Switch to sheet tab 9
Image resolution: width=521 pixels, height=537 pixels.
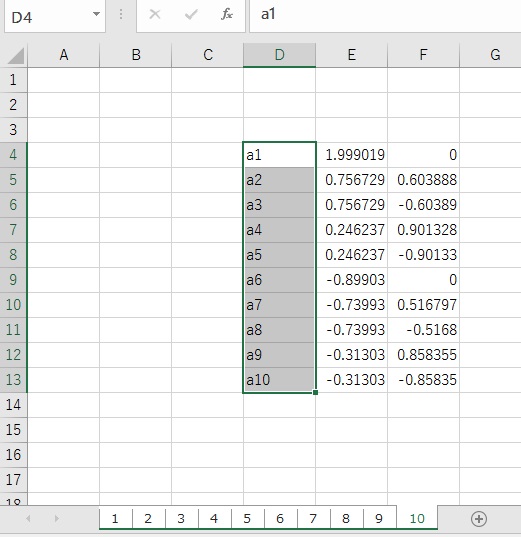point(379,519)
